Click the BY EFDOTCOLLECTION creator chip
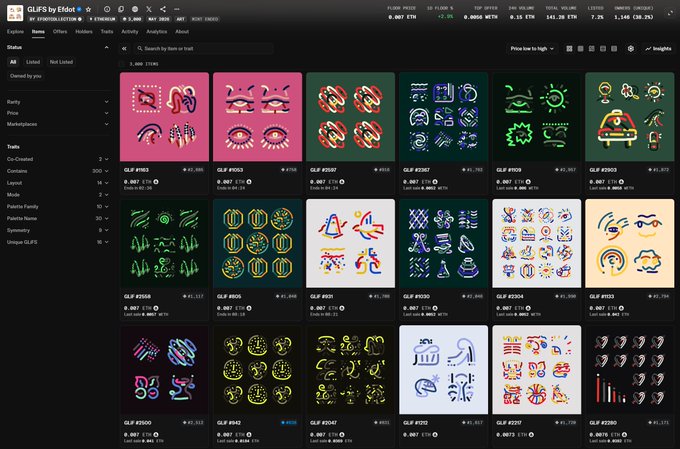This screenshot has width=680, height=449. pos(55,19)
